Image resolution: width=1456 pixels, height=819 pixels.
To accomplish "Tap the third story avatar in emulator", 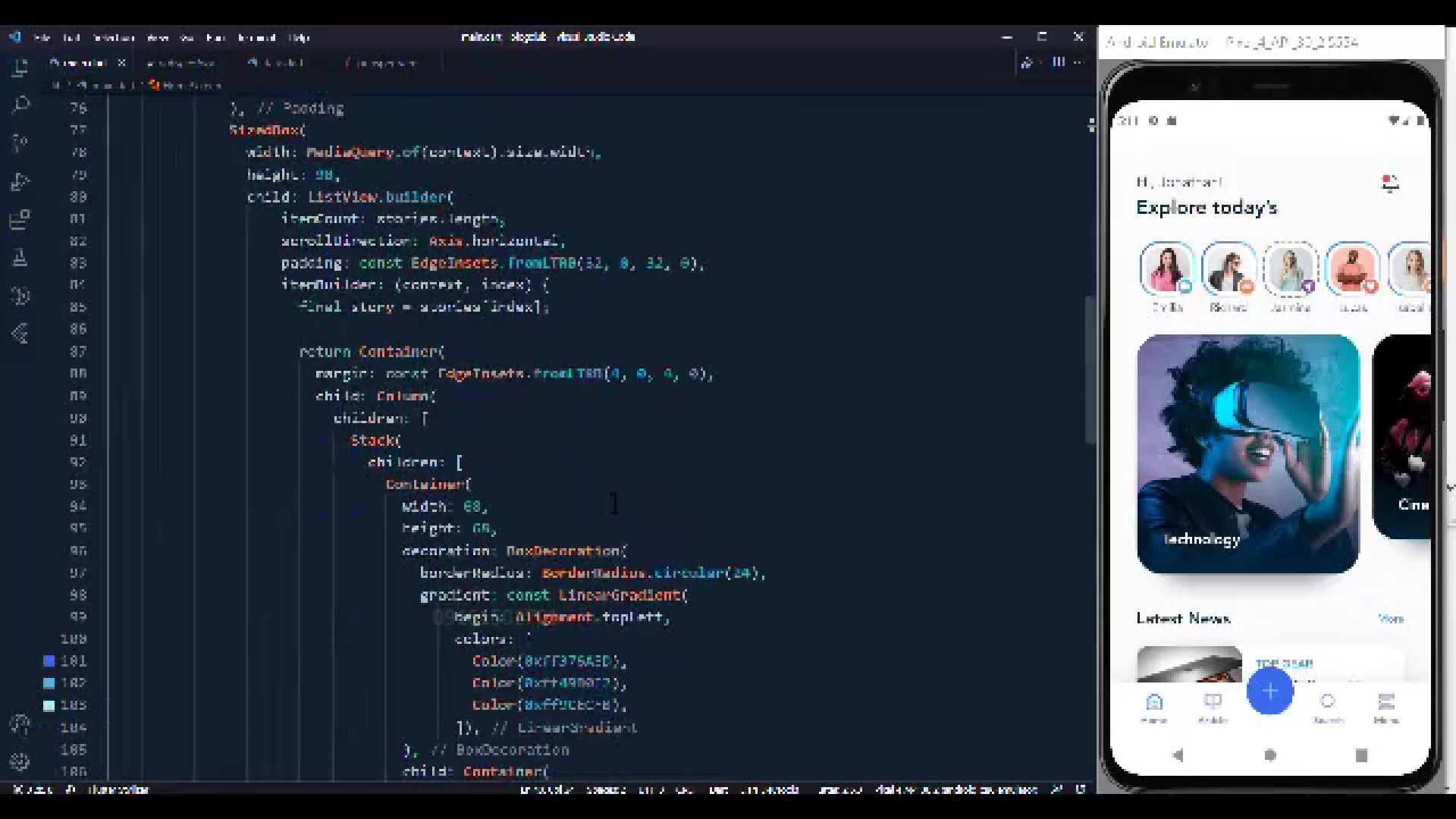I will (1290, 268).
